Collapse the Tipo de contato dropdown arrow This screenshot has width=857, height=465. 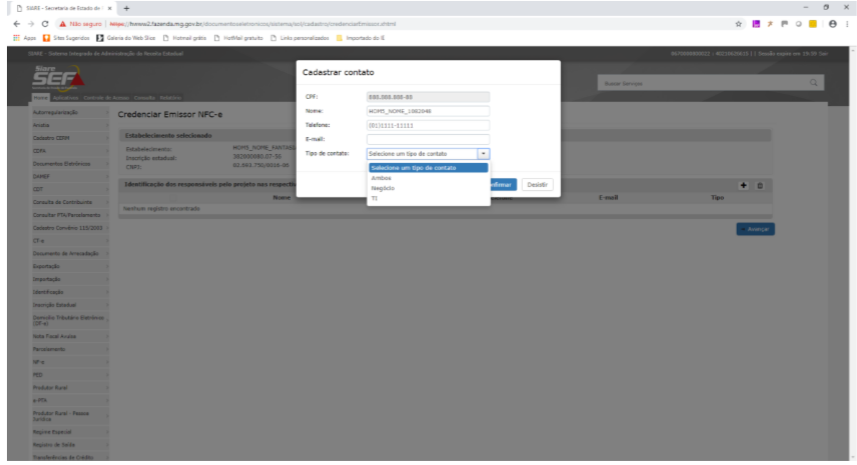coord(483,154)
